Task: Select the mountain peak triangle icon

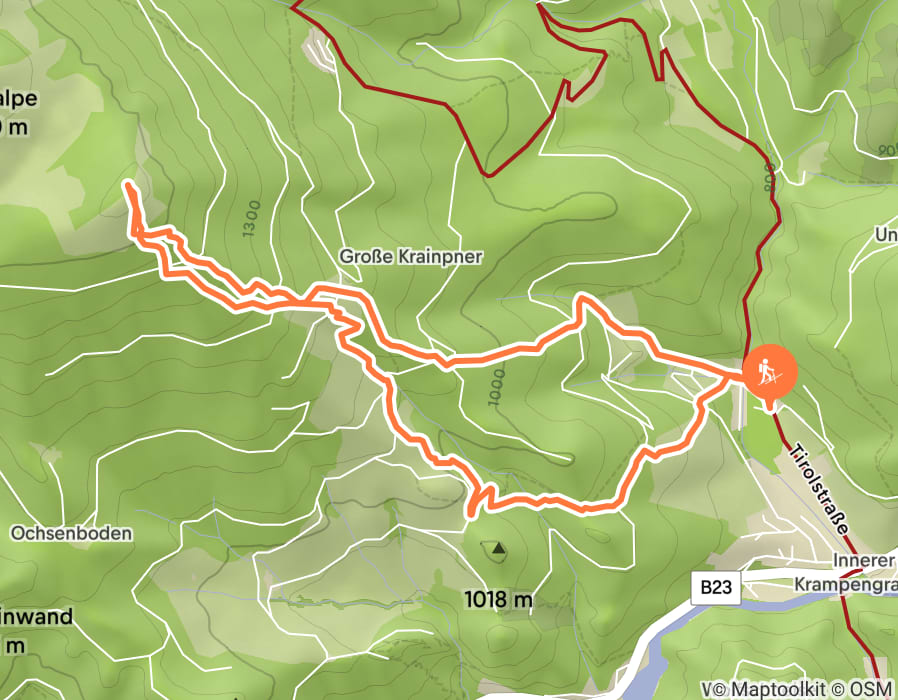Action: (499, 549)
